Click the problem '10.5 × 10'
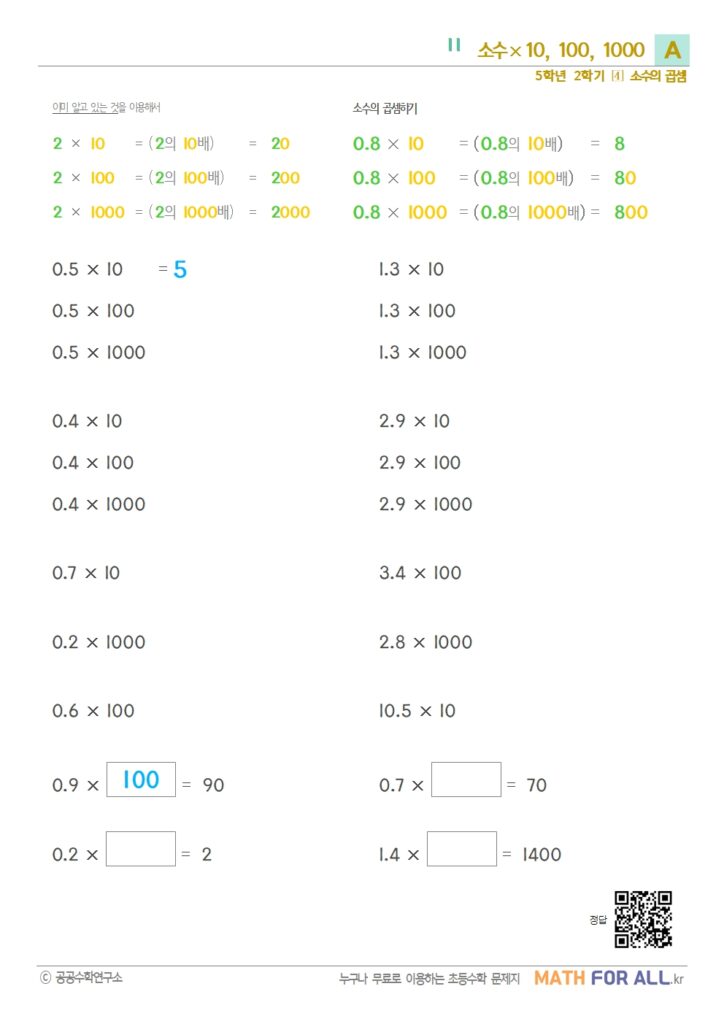Screen dimensions: 724x1024 point(417,711)
